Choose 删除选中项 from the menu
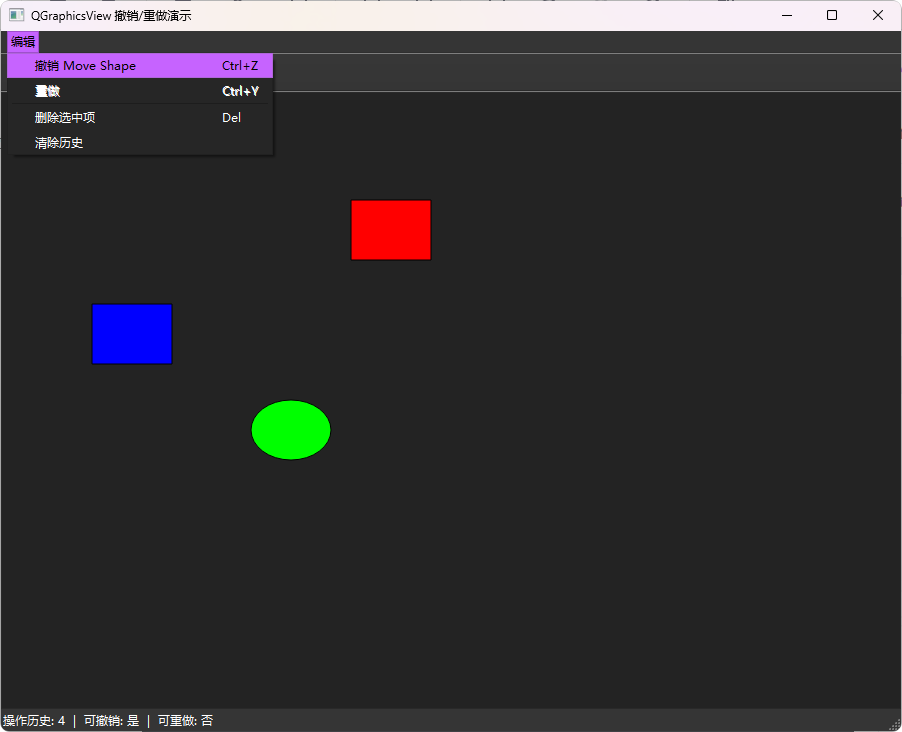This screenshot has height=732, width=902. click(140, 117)
